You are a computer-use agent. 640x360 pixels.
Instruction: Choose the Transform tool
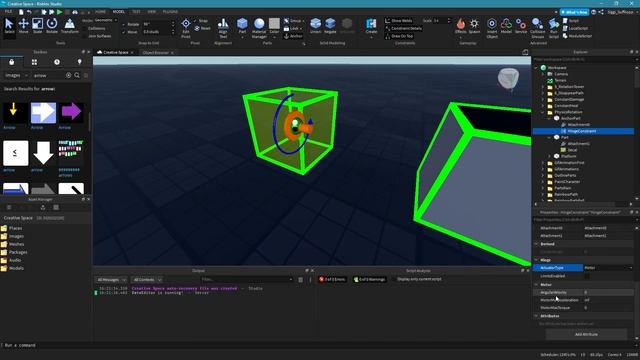click(x=69, y=26)
